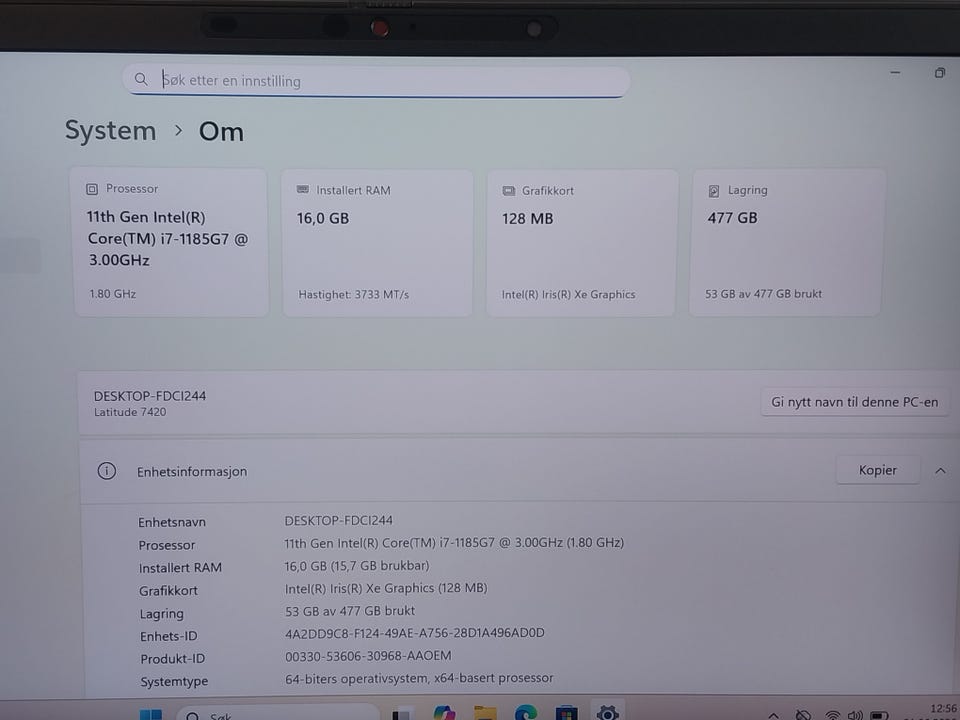
Task: Select 'Intel(R) Iris(R) Xe Graphics' card text
Action: pos(568,294)
